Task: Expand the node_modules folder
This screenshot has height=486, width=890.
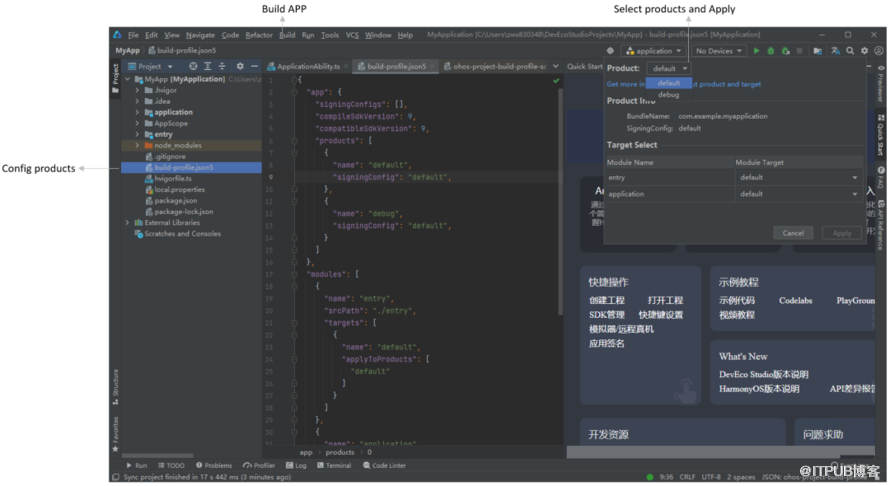Action: 137,146
